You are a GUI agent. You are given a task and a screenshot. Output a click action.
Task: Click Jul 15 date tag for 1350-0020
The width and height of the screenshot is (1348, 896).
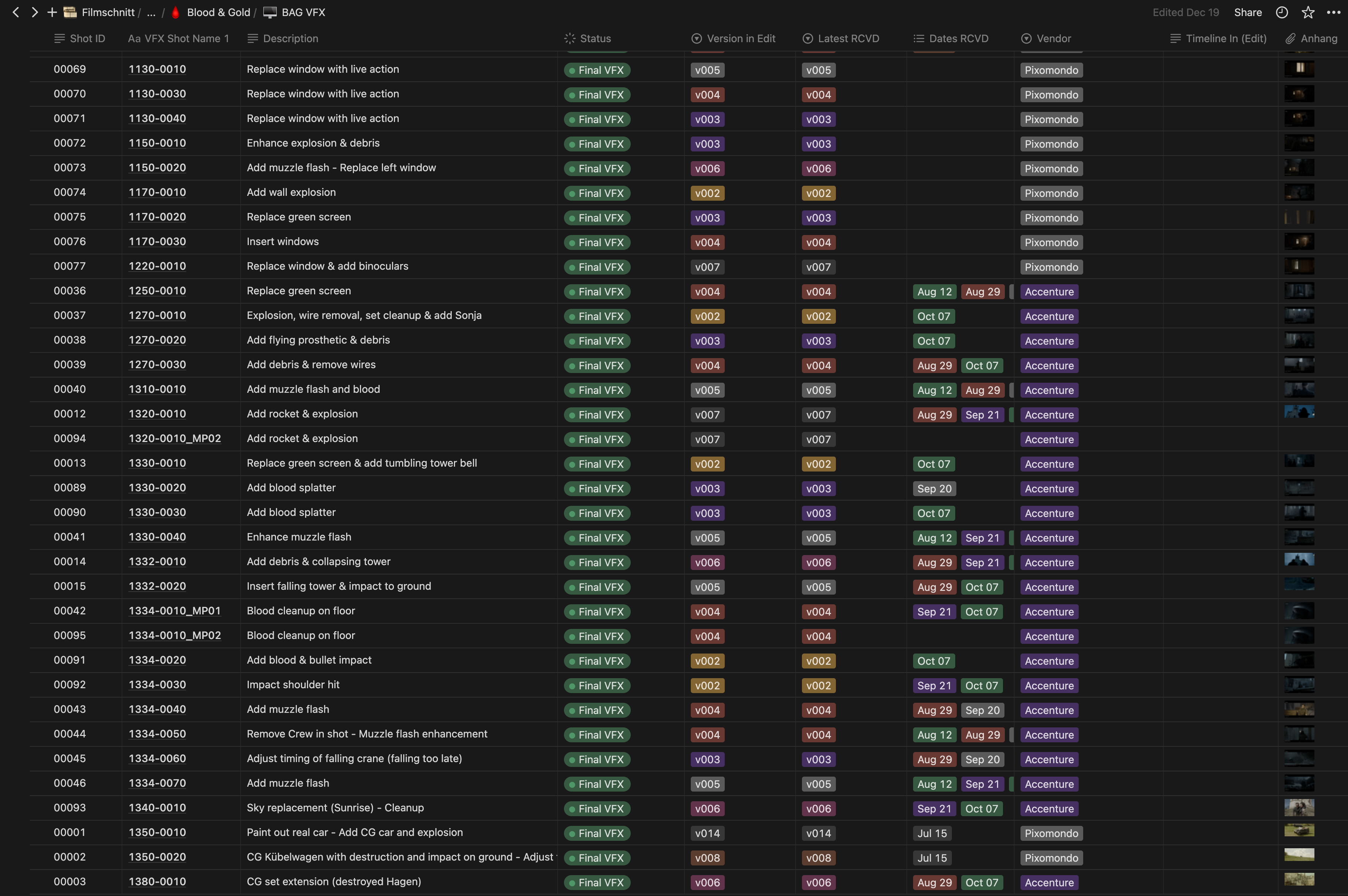tap(932, 858)
